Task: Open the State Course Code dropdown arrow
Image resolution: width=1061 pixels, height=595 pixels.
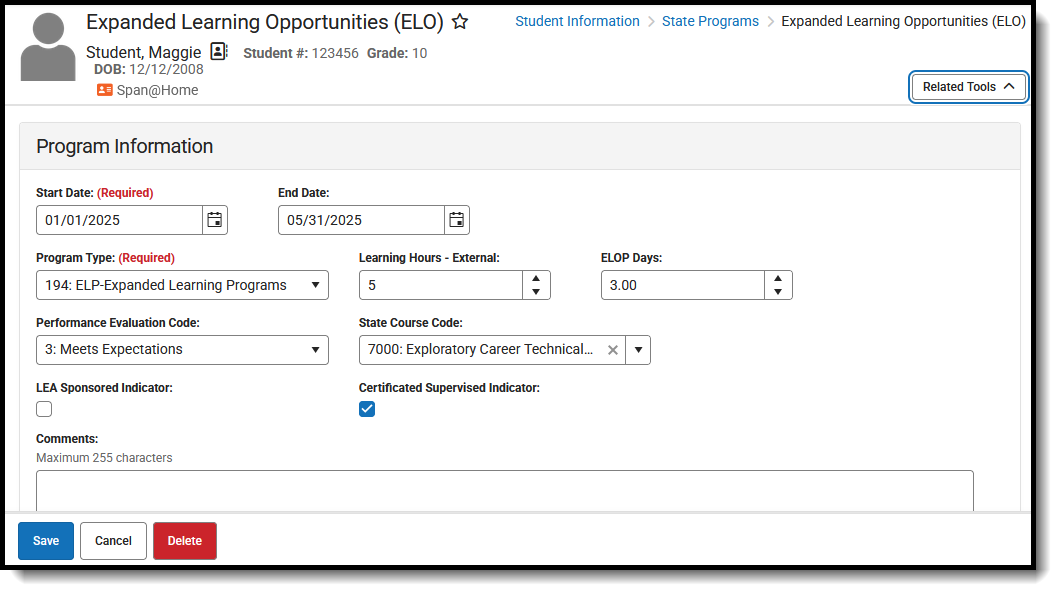Action: point(638,350)
